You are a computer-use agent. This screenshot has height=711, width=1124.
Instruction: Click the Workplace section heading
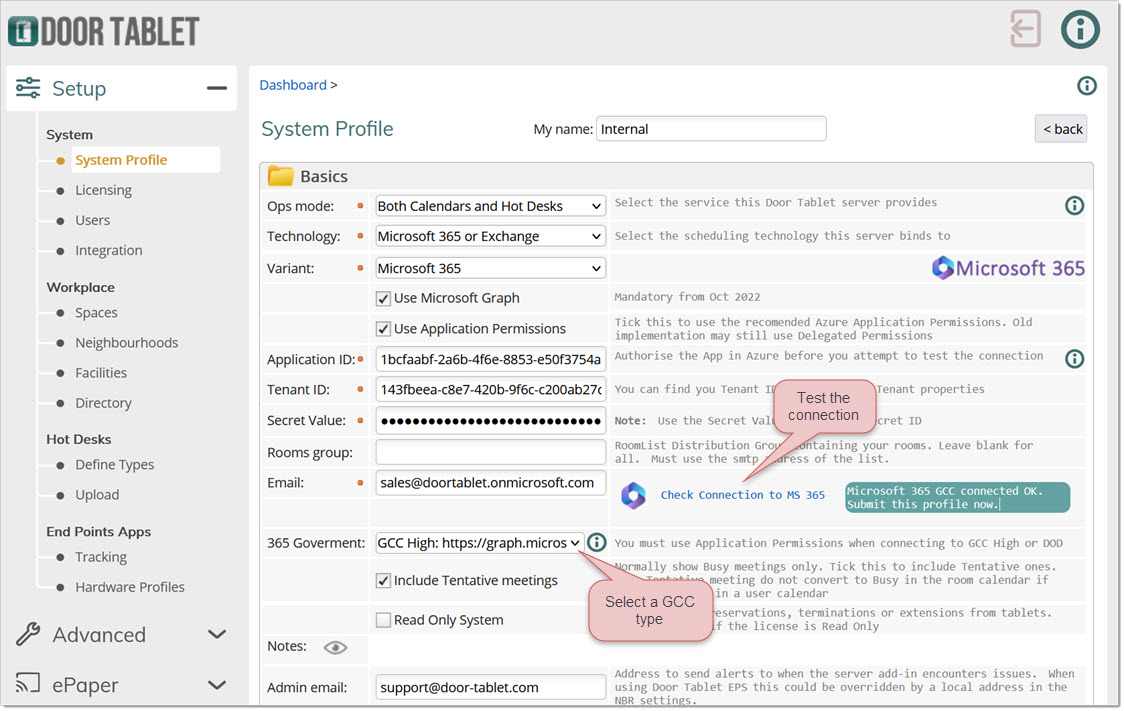[x=80, y=287]
